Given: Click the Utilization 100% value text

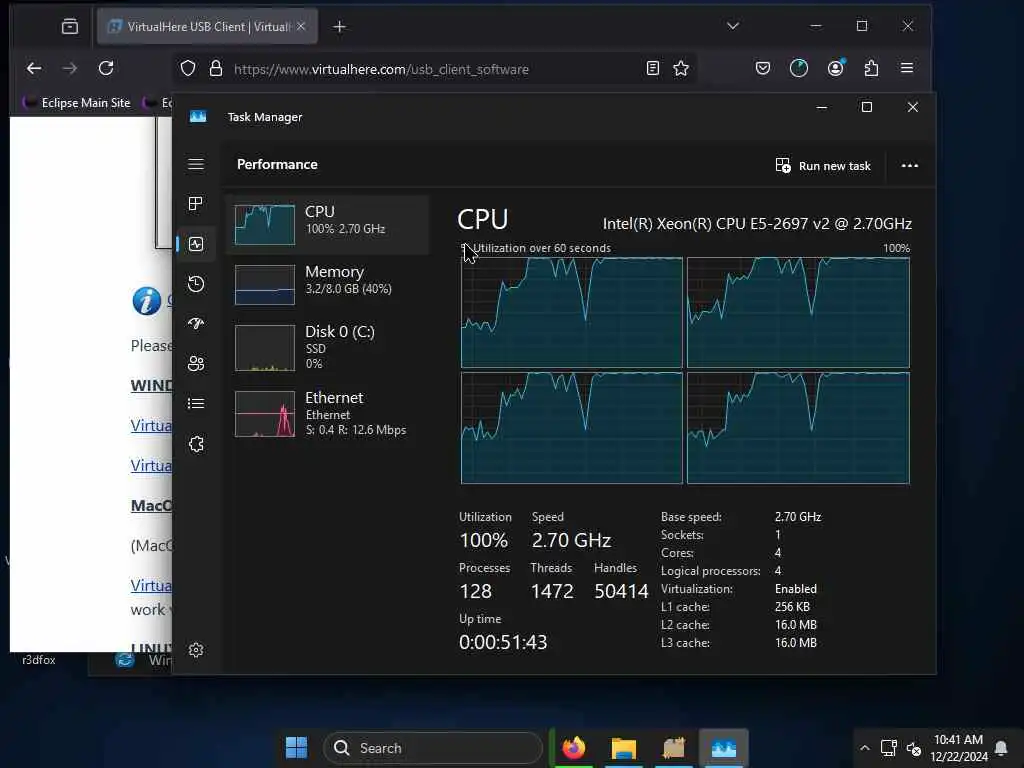Looking at the screenshot, I should pos(483,541).
